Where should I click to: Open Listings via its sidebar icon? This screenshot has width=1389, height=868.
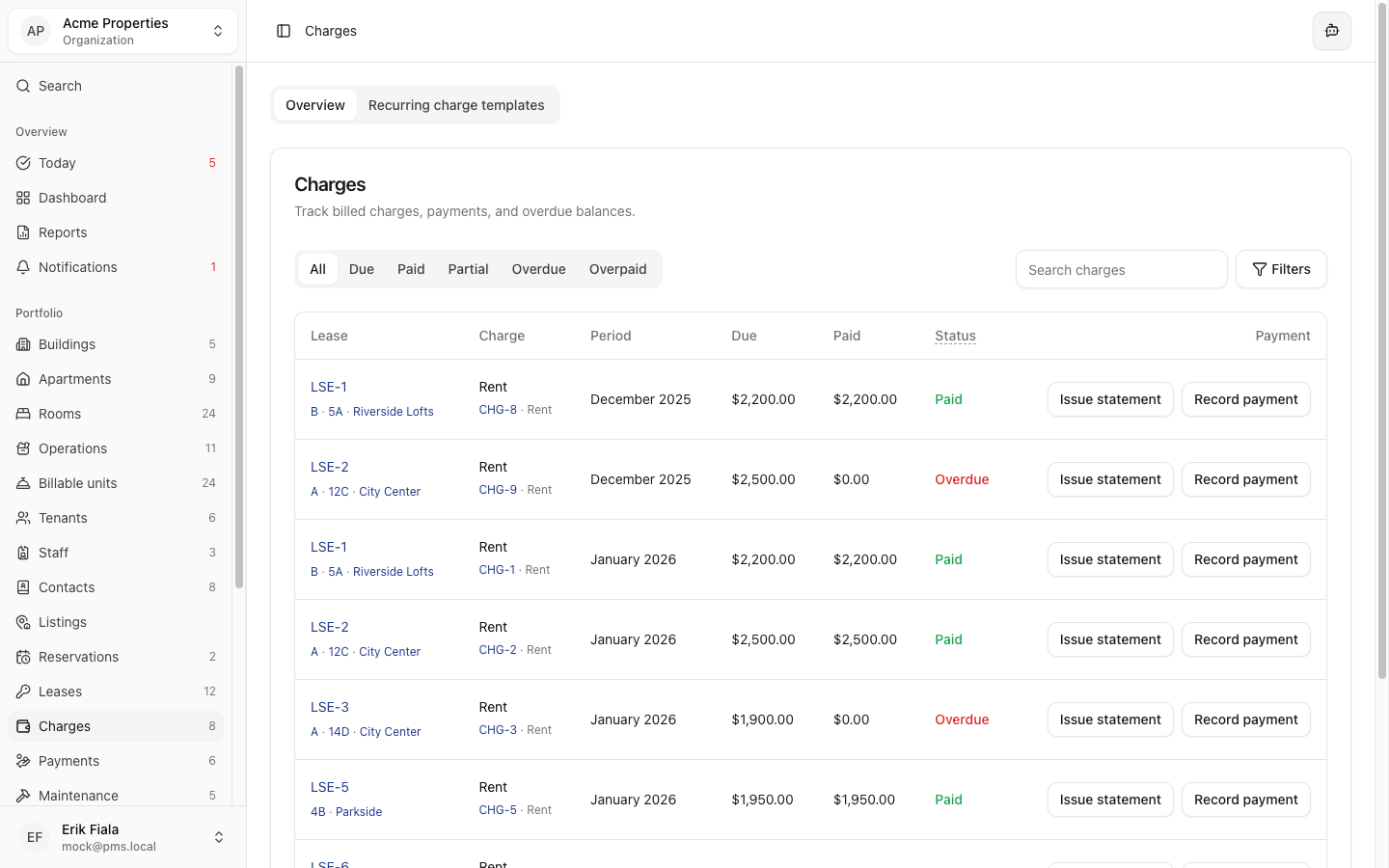[23, 622]
